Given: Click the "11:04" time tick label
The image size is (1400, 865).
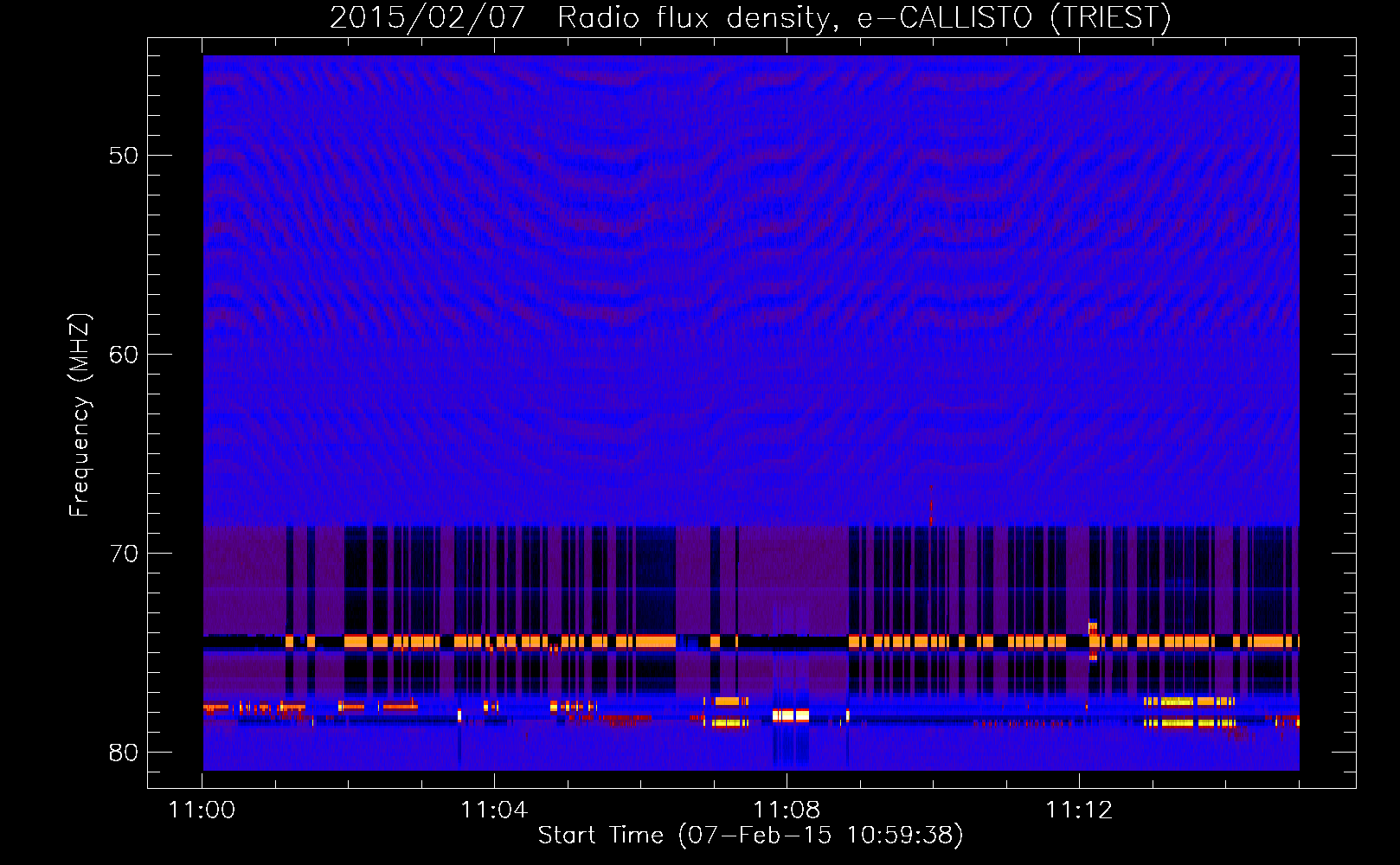Looking at the screenshot, I should tap(494, 810).
